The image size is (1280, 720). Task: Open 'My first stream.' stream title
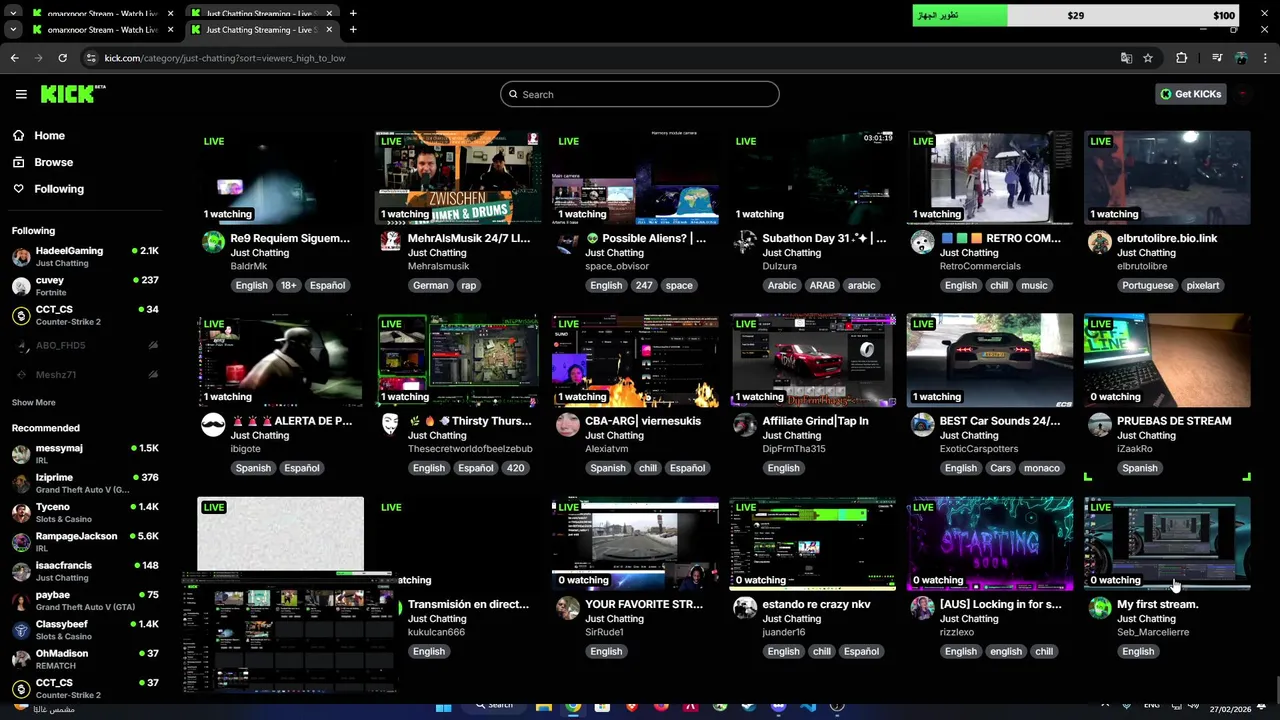(x=1157, y=604)
